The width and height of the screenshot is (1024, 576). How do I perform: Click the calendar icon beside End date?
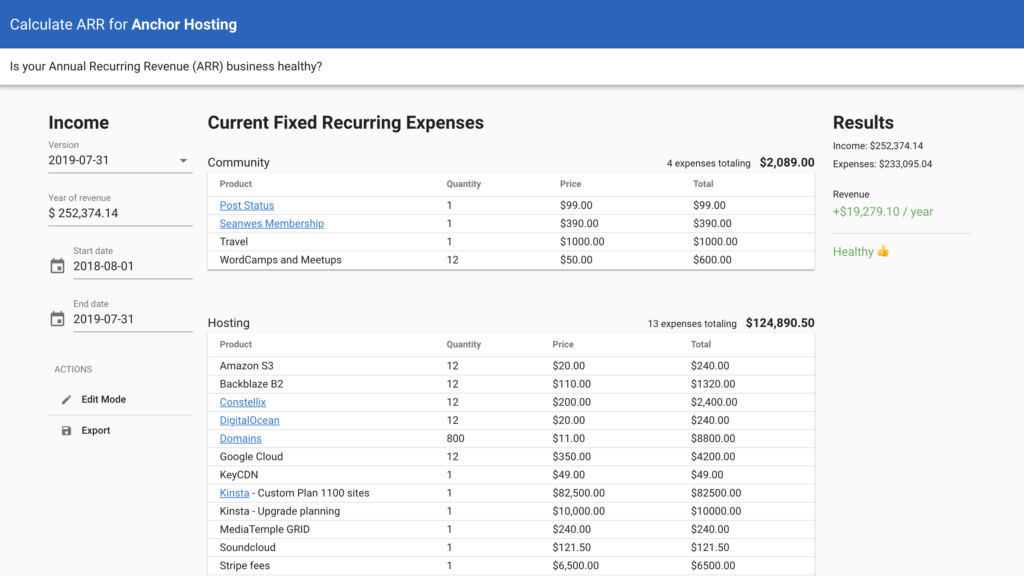57,319
